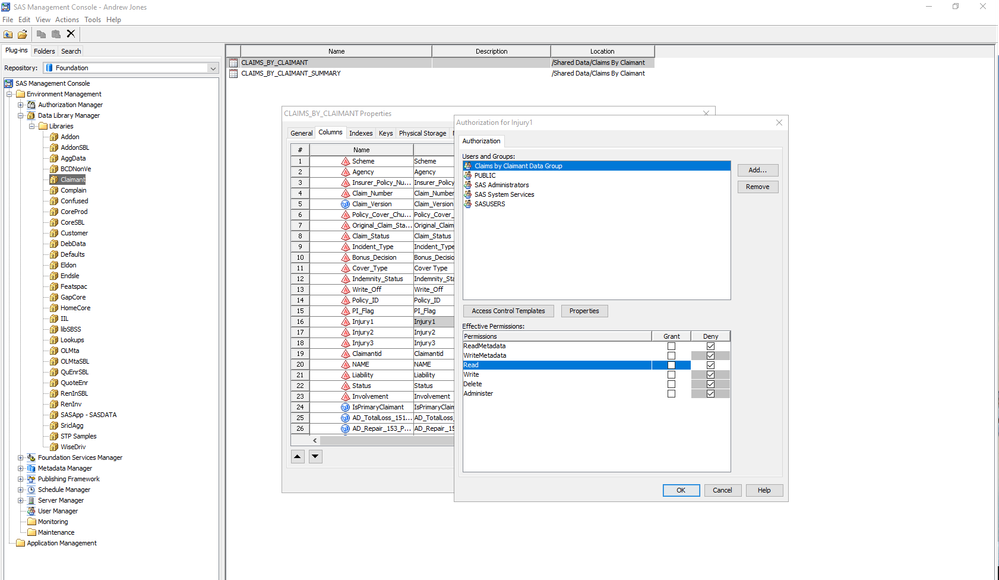Viewport: 999px width, 580px height.
Task: Select PUBLIC in Users and Groups list
Action: point(484,176)
